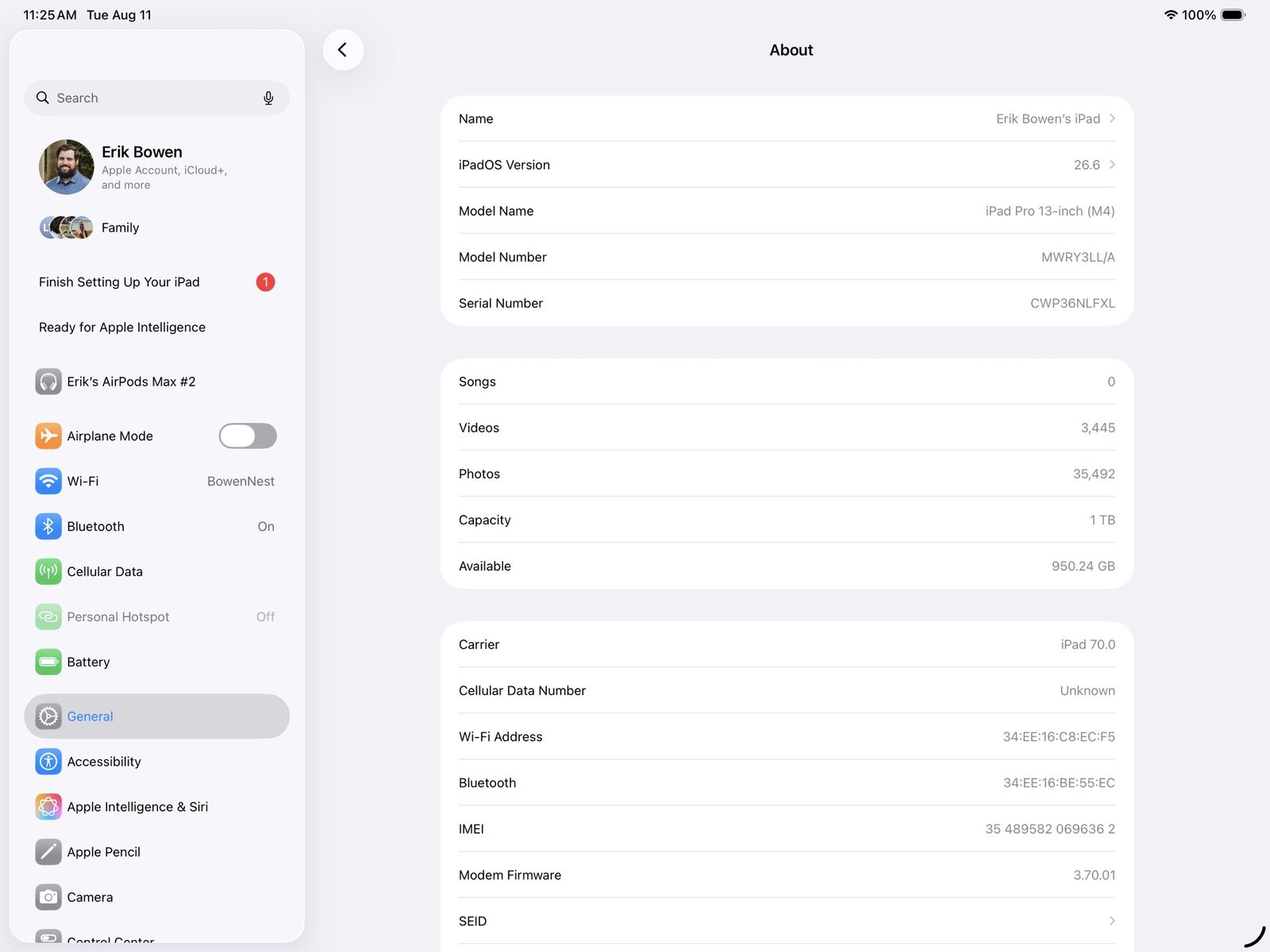
Task: Go back using the chevron button
Action: click(x=343, y=50)
